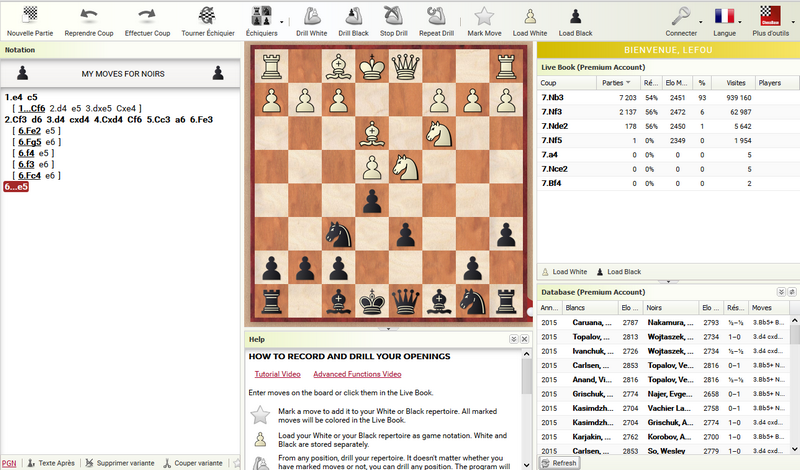Click the Effectuer Coup redo arrow

coord(147,20)
